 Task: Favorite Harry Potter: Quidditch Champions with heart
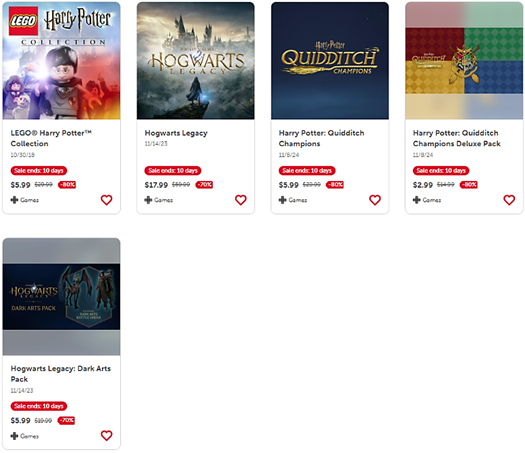(375, 200)
